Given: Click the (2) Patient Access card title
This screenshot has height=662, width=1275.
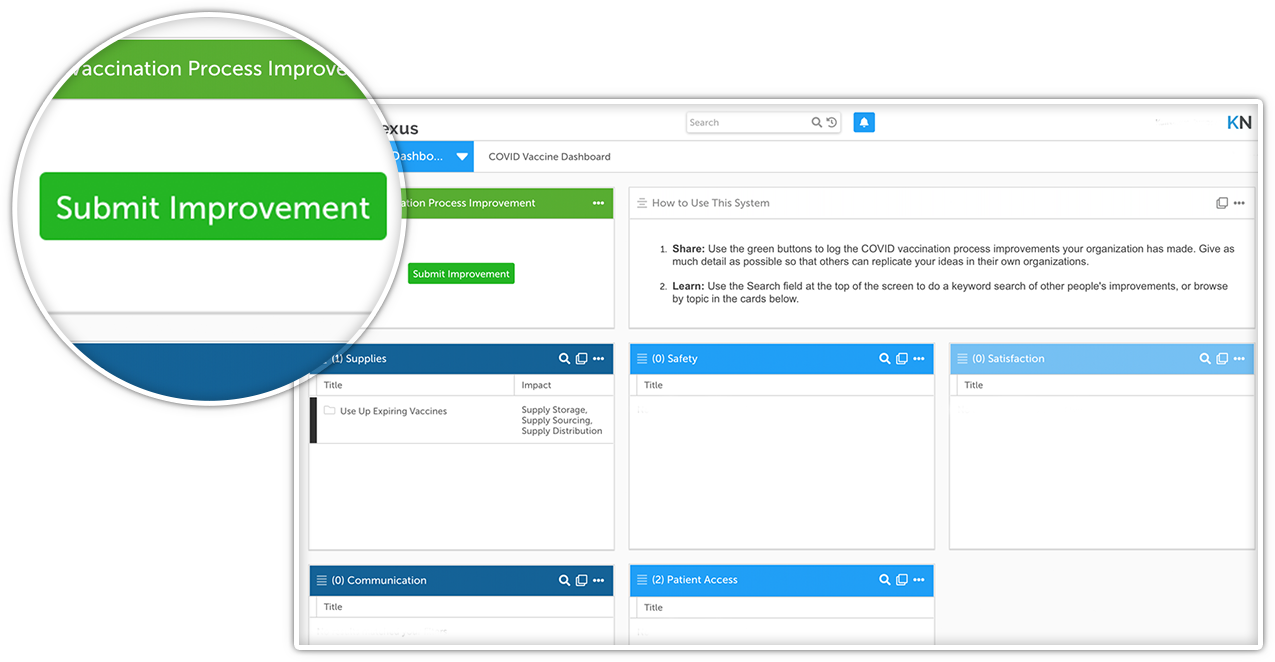Looking at the screenshot, I should coord(695,580).
